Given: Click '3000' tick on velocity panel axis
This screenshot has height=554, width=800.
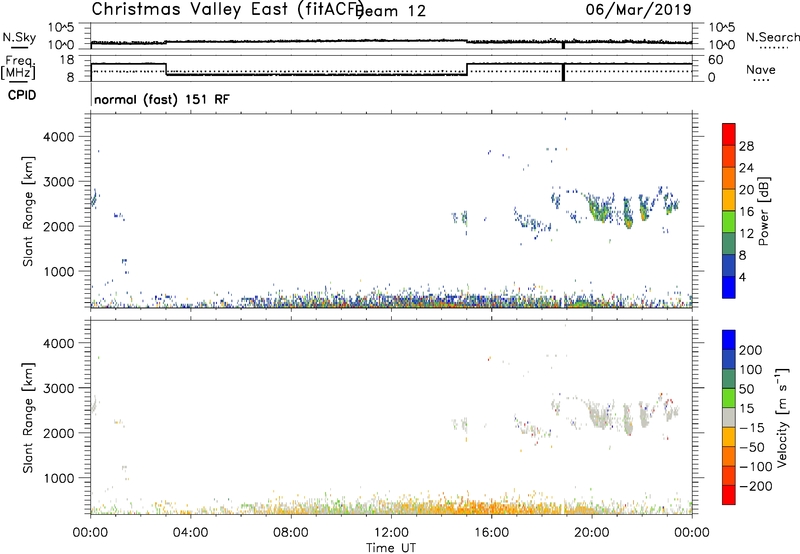Looking at the screenshot, I should point(58,388).
